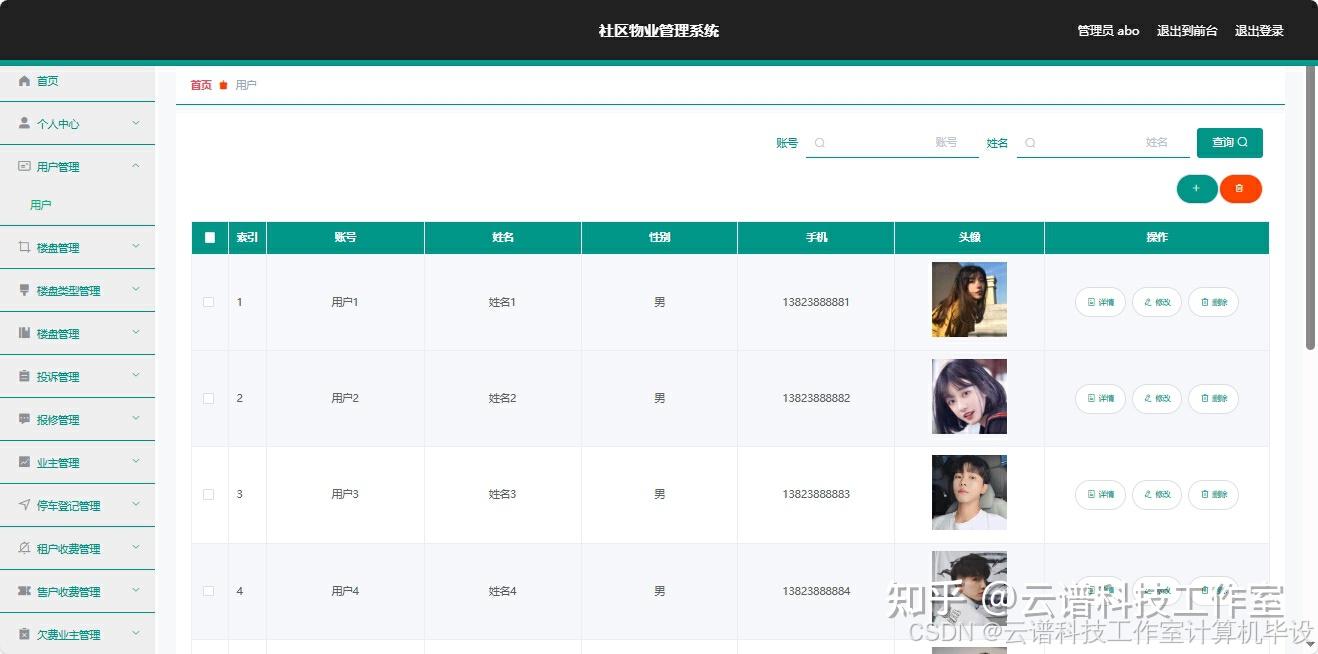1318x654 pixels.
Task: Click the orange trash icon above the table
Action: pyautogui.click(x=1241, y=188)
